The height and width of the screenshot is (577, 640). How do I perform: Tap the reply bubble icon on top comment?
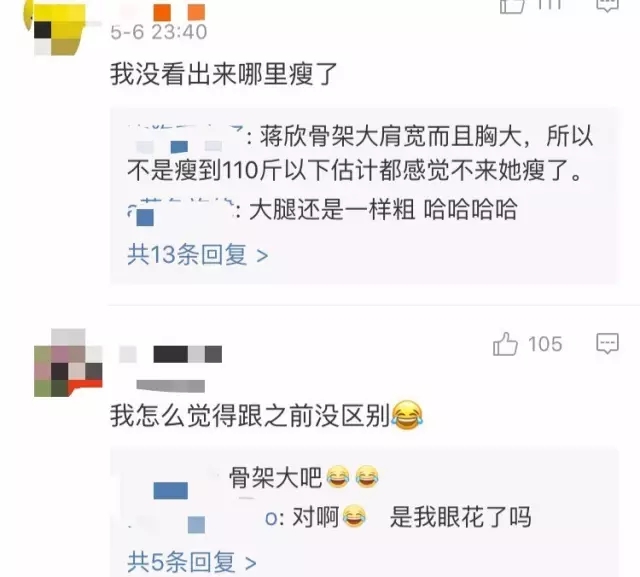coord(608,5)
